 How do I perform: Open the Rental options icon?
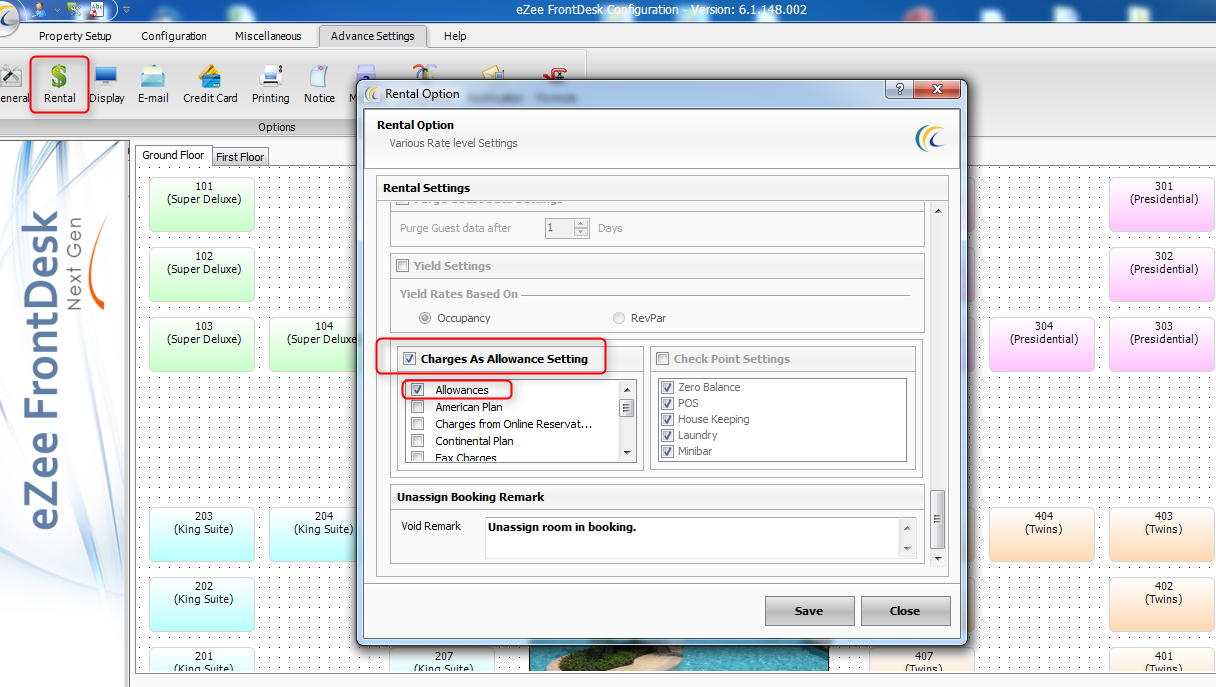[59, 84]
